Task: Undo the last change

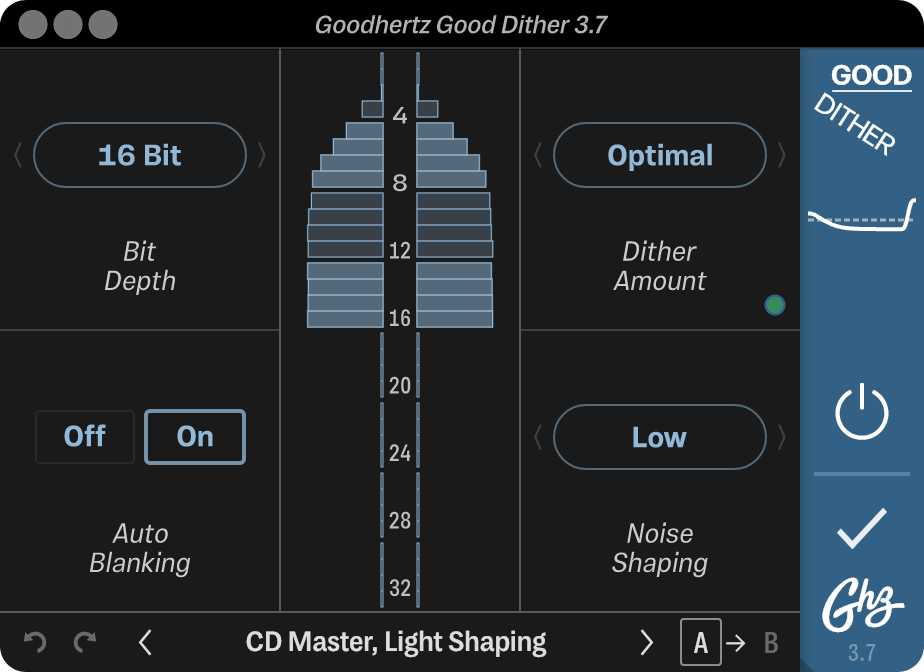Action: point(37,641)
